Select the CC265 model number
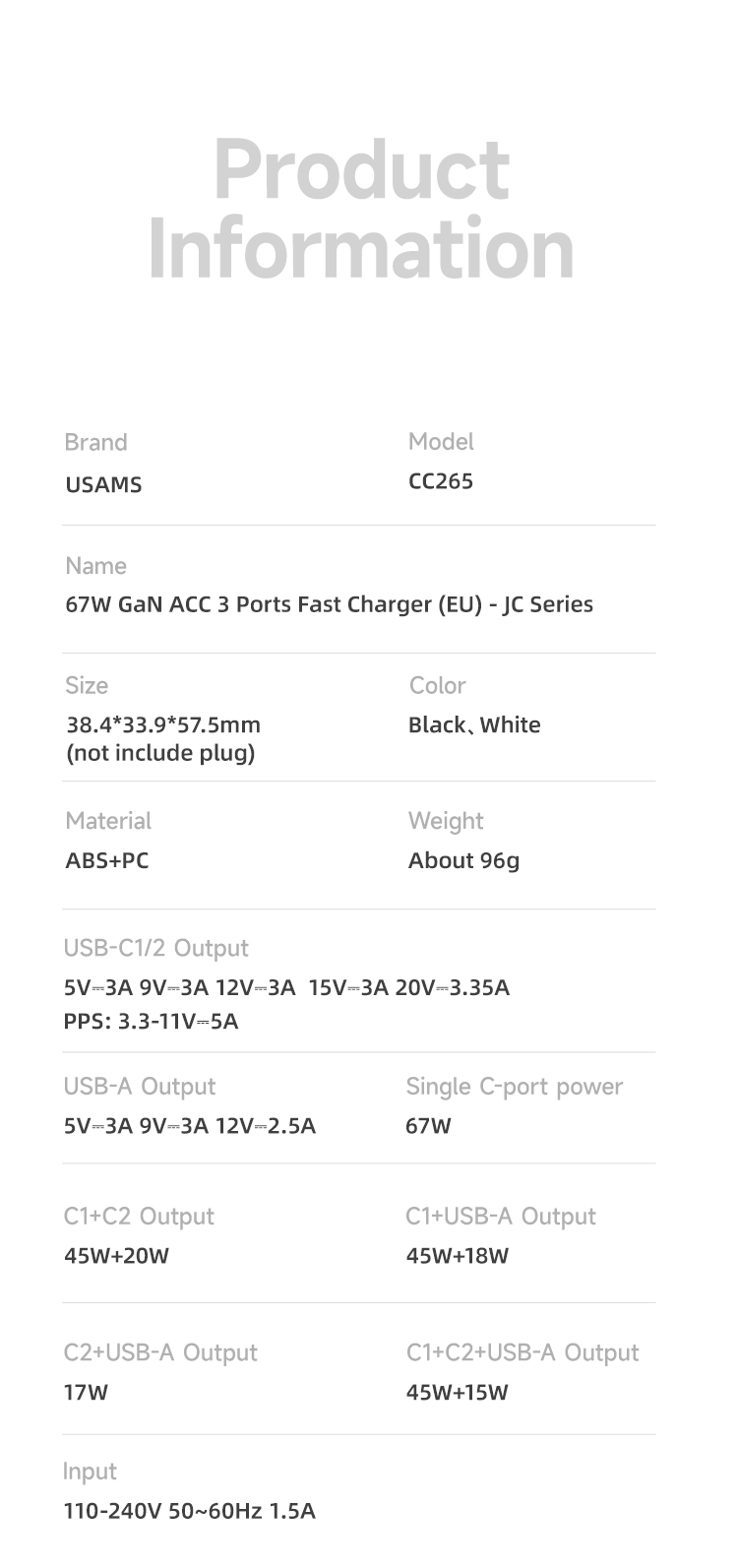The height and width of the screenshot is (1568, 738). pos(440,481)
